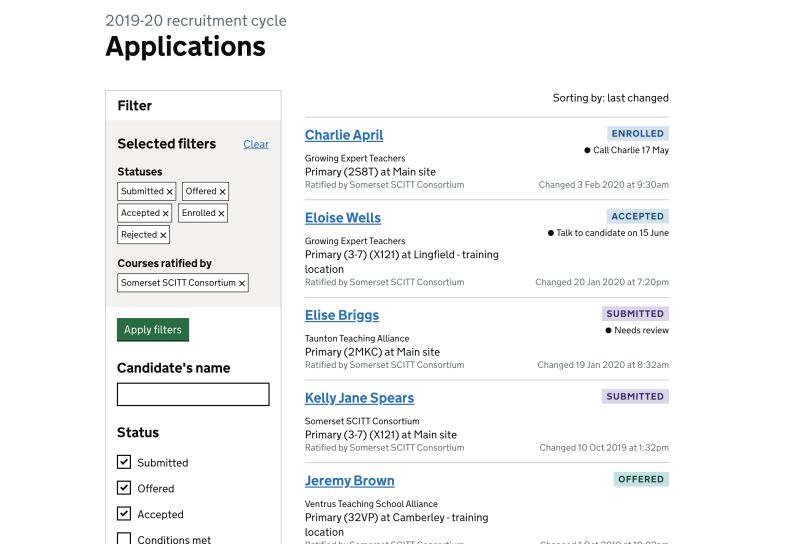Open Eloise Wells's application
Screen dimensions: 800x544
(343, 218)
